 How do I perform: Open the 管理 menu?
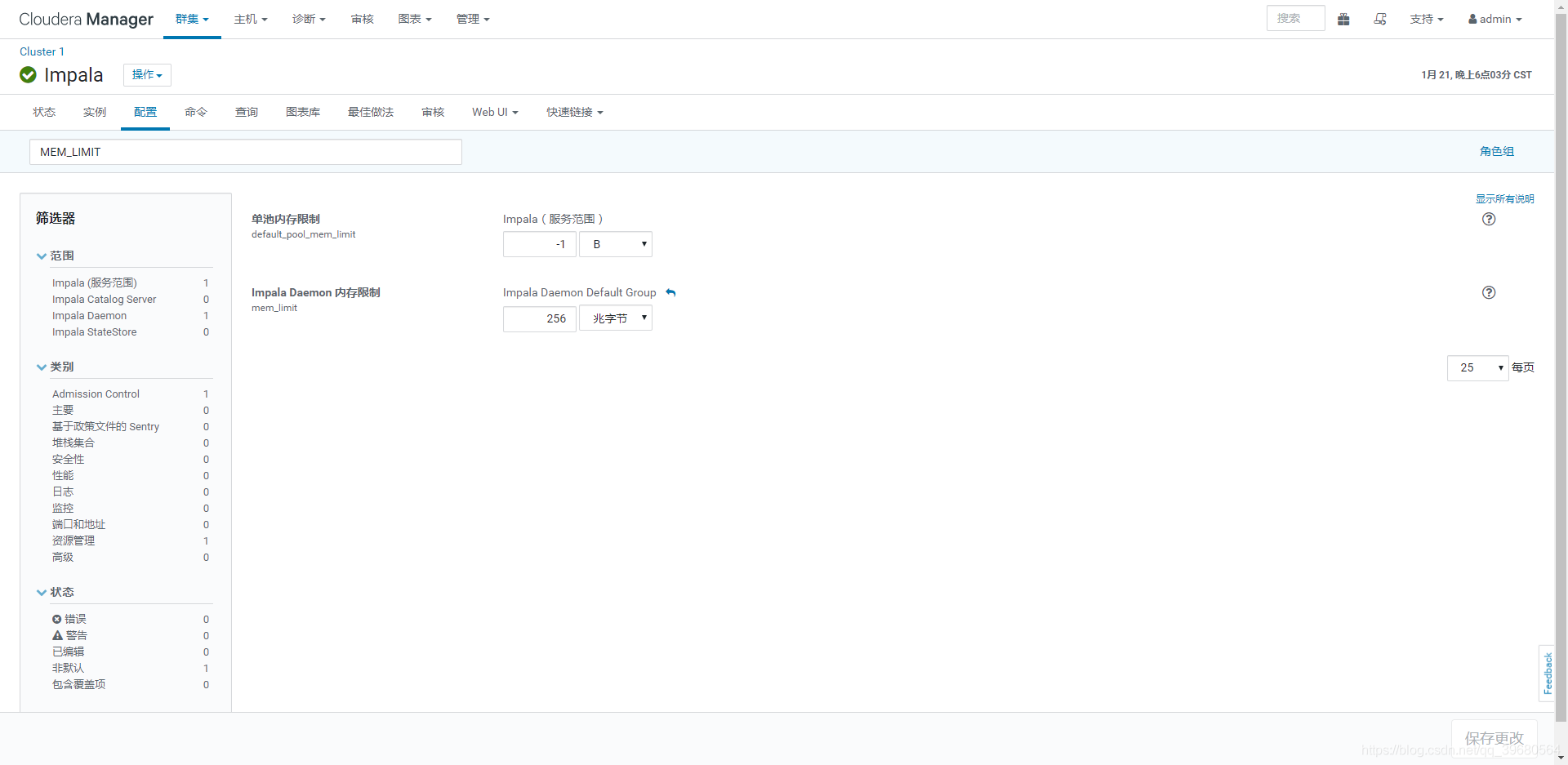coord(473,19)
